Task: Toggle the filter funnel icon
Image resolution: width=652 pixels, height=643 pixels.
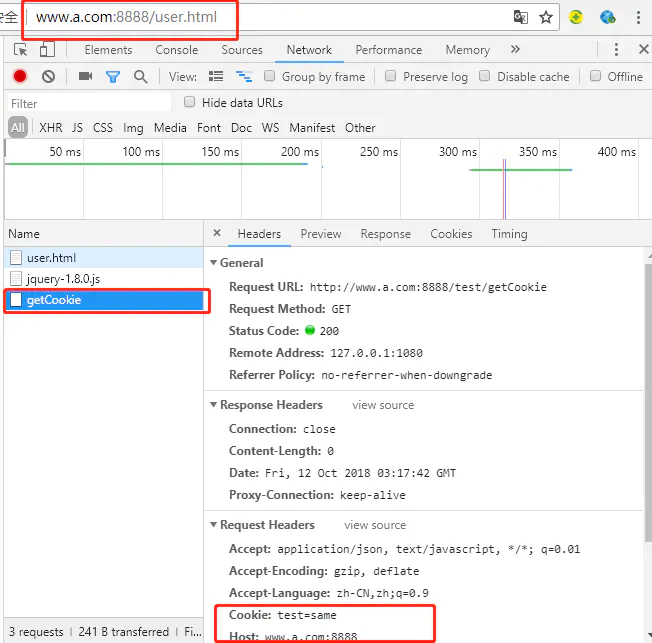Action: click(x=113, y=77)
